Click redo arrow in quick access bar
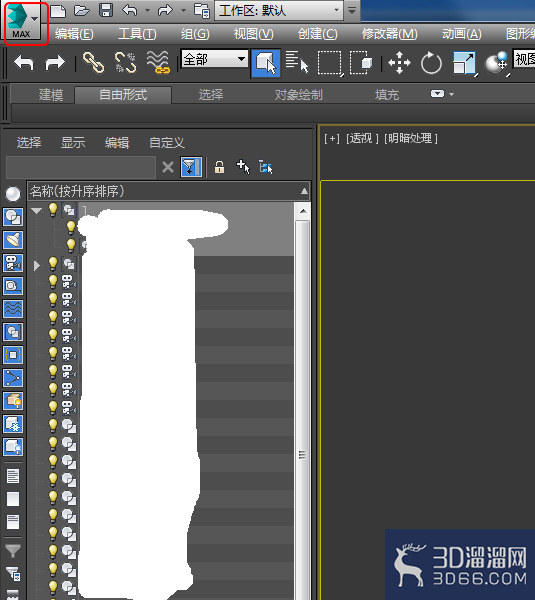 (165, 10)
